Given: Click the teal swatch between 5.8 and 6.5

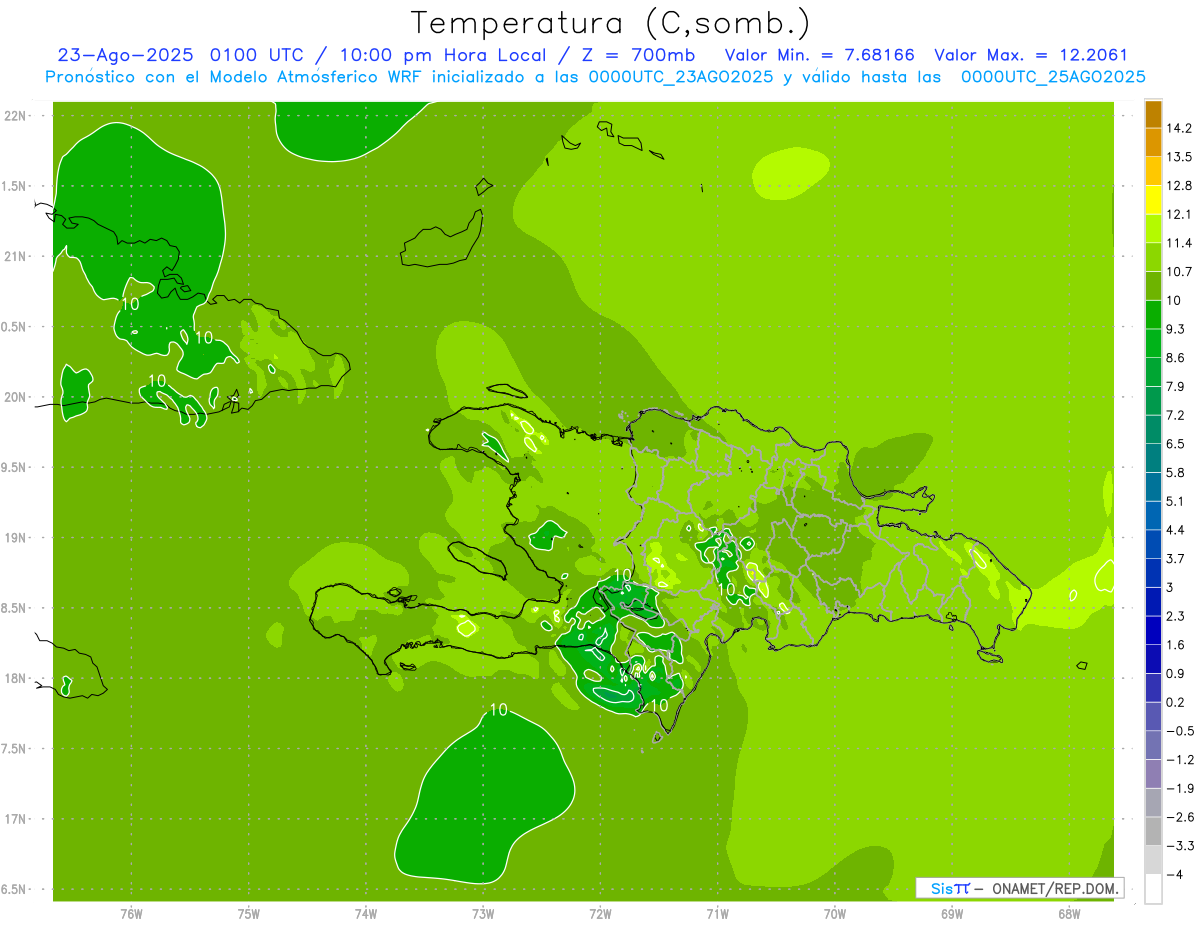Looking at the screenshot, I should [1153, 458].
